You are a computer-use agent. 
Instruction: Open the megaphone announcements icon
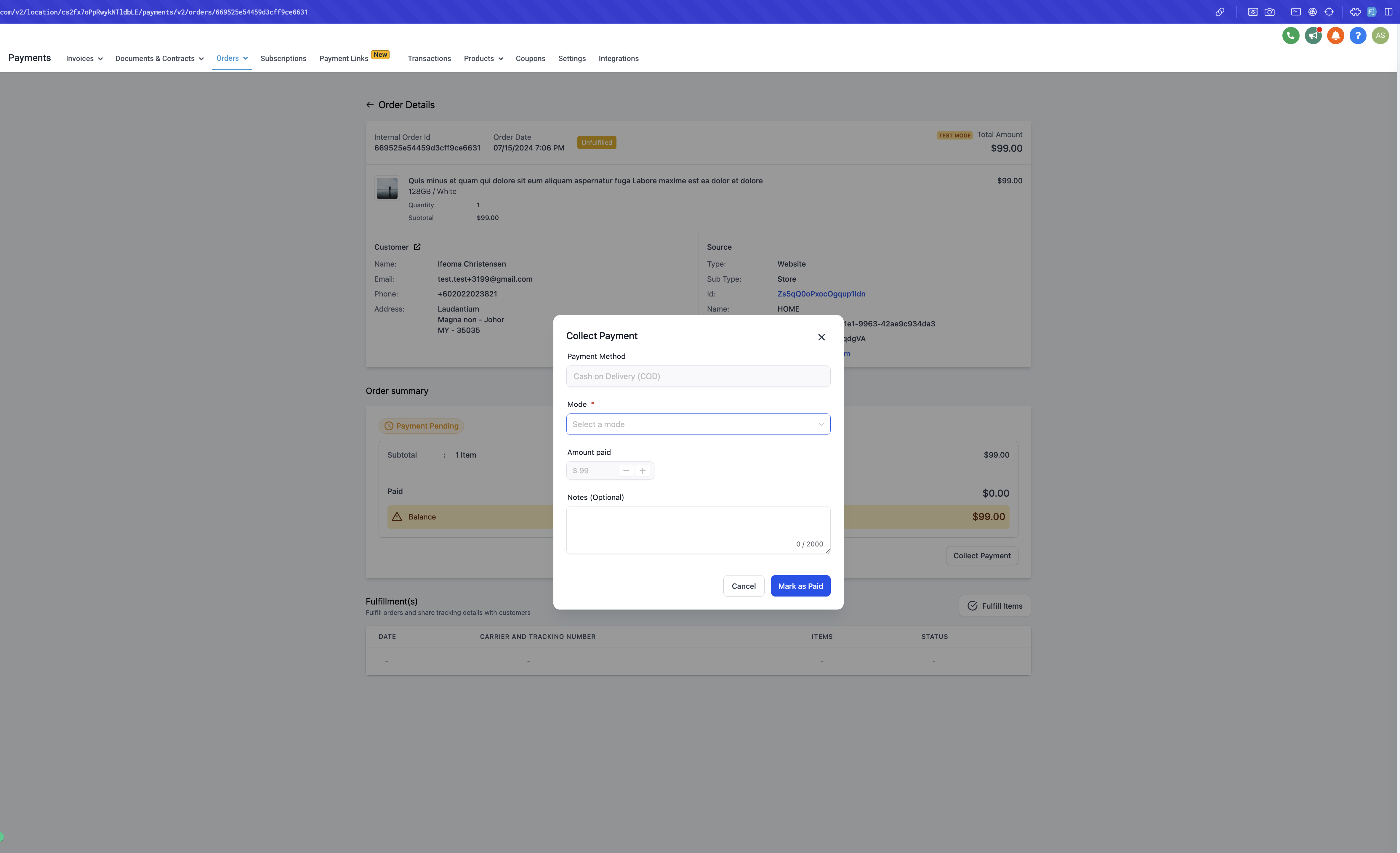pyautogui.click(x=1313, y=35)
